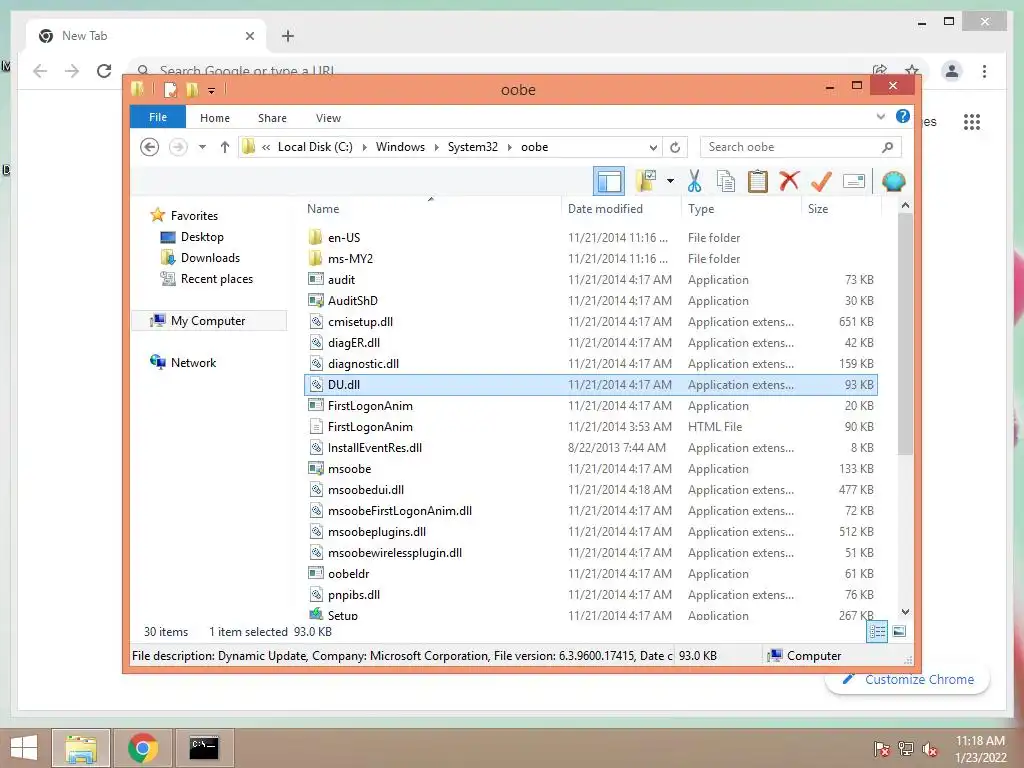Viewport: 1024px width, 768px height.
Task: Sort by the Type column header
Action: [701, 209]
